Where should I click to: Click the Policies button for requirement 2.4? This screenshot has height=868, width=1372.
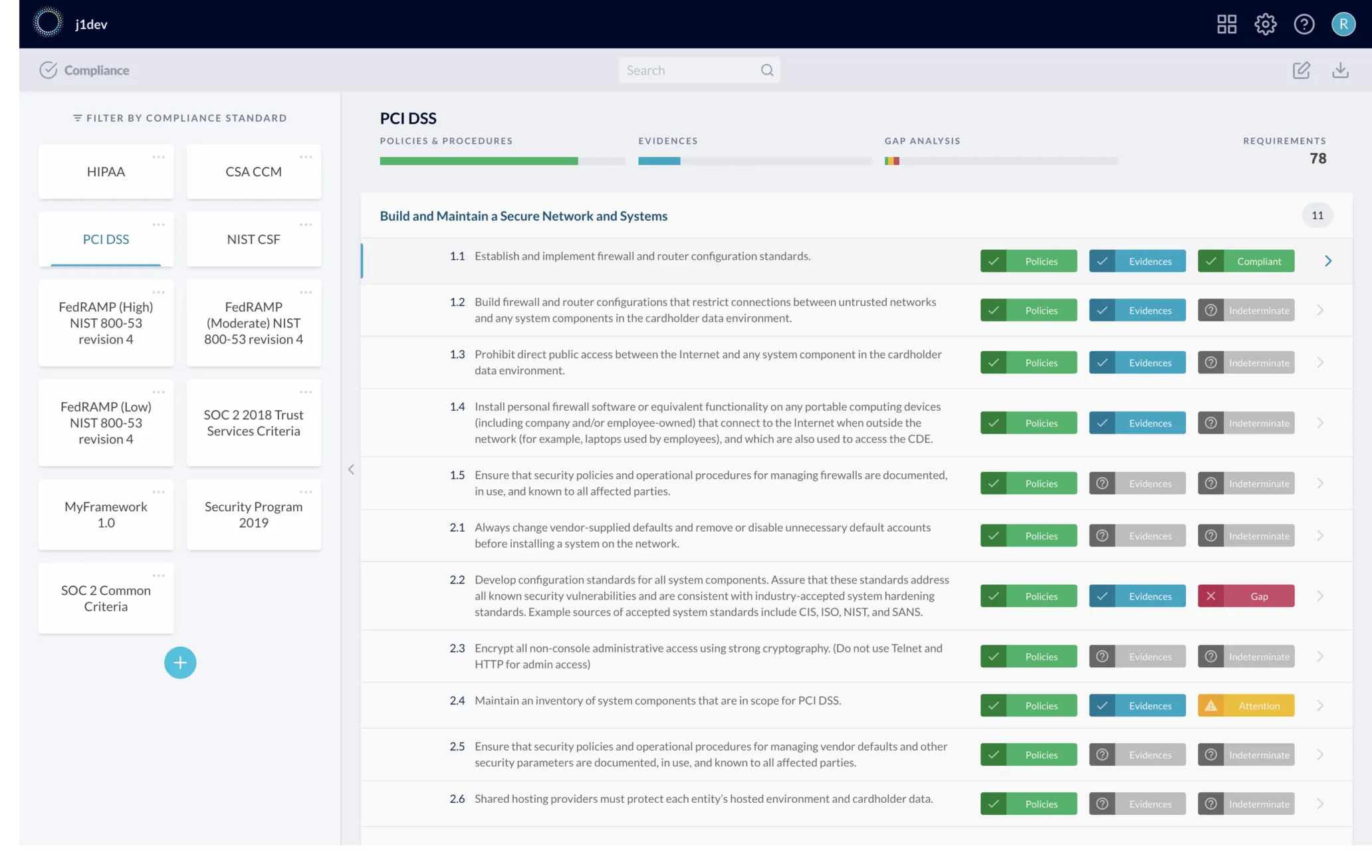point(1028,705)
